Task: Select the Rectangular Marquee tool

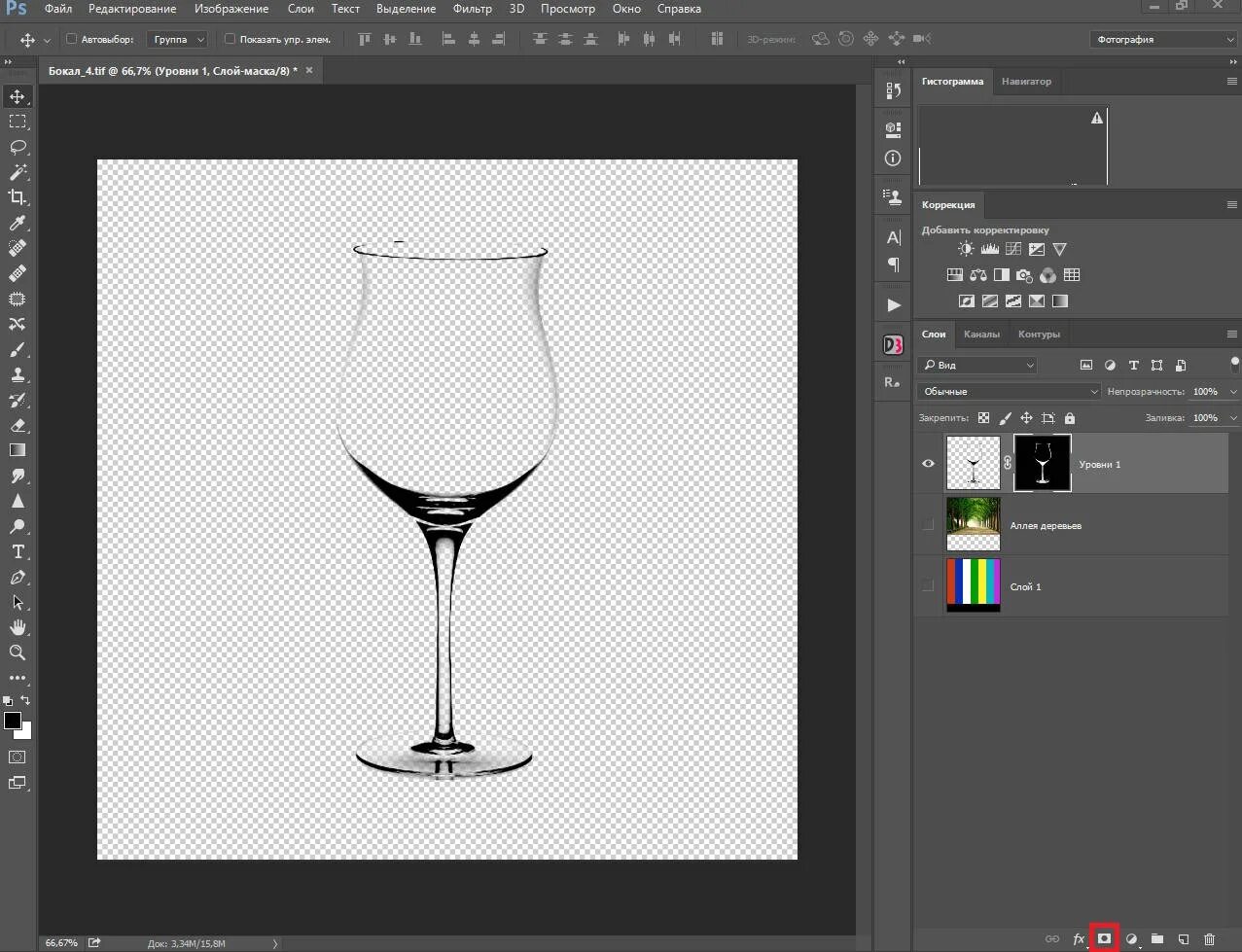Action: click(x=18, y=122)
